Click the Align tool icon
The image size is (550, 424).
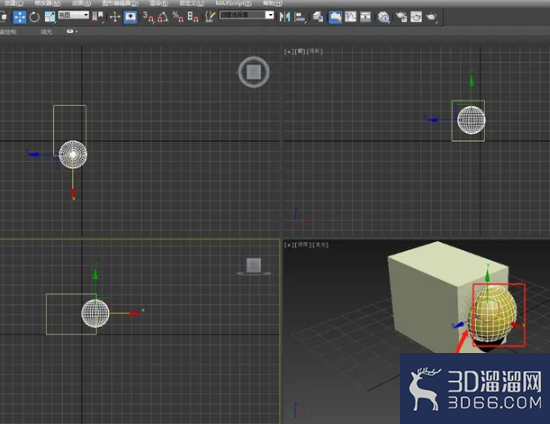[x=300, y=17]
